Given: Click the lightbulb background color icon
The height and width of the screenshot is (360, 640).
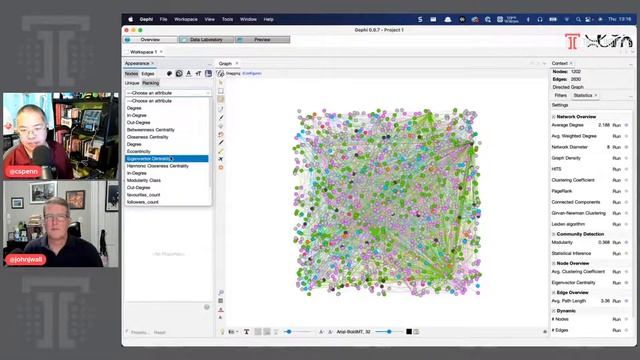Looking at the screenshot, I should (x=222, y=332).
